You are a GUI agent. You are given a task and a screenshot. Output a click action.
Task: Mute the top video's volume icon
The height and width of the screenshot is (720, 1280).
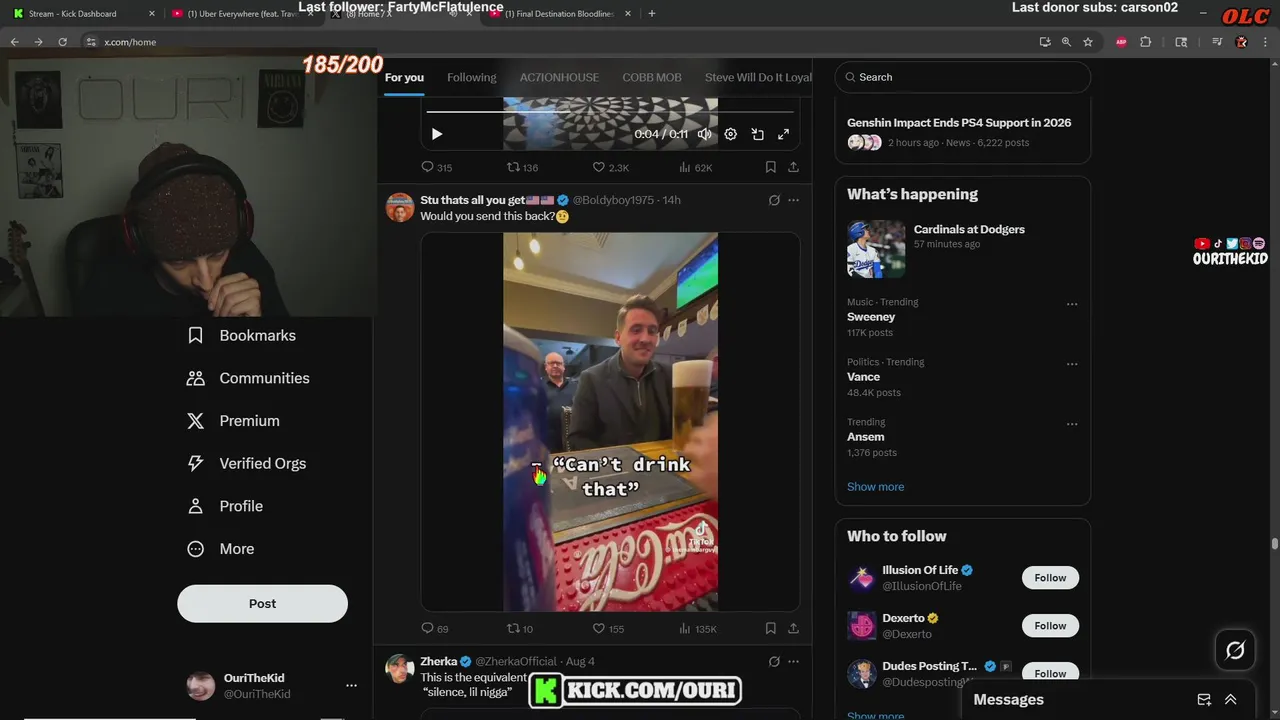point(705,134)
